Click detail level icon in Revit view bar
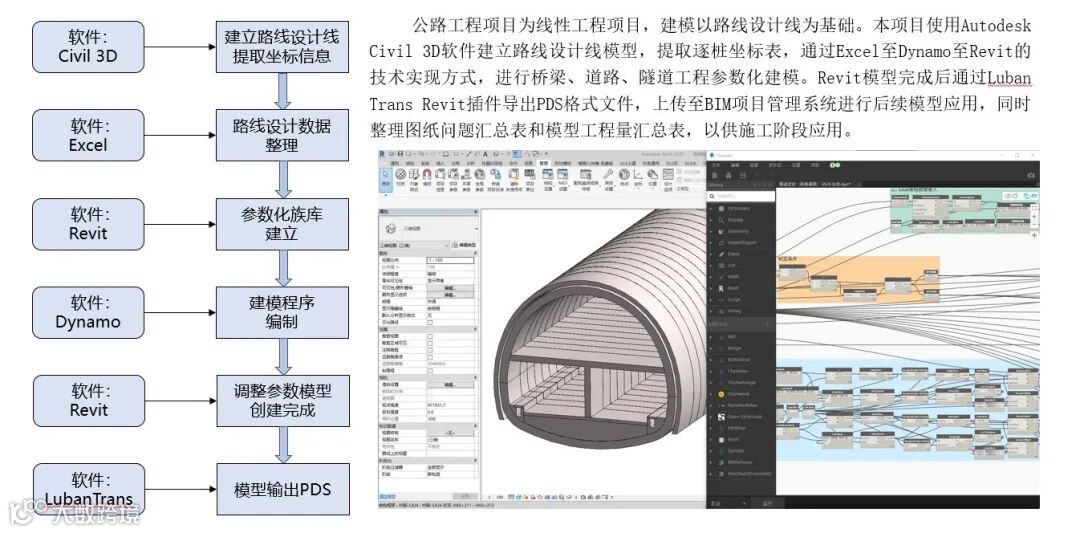 510,497
